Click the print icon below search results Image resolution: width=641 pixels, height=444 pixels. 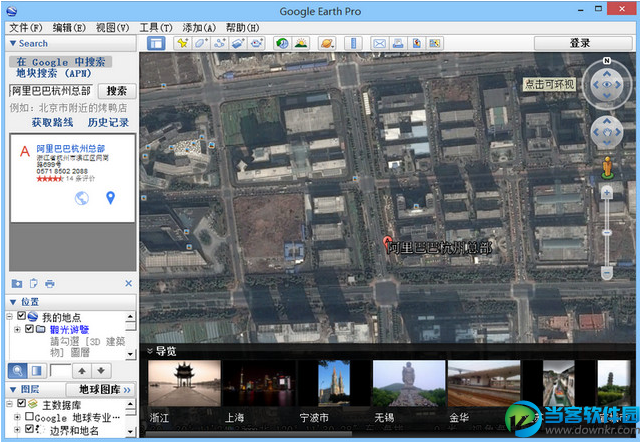[49, 284]
